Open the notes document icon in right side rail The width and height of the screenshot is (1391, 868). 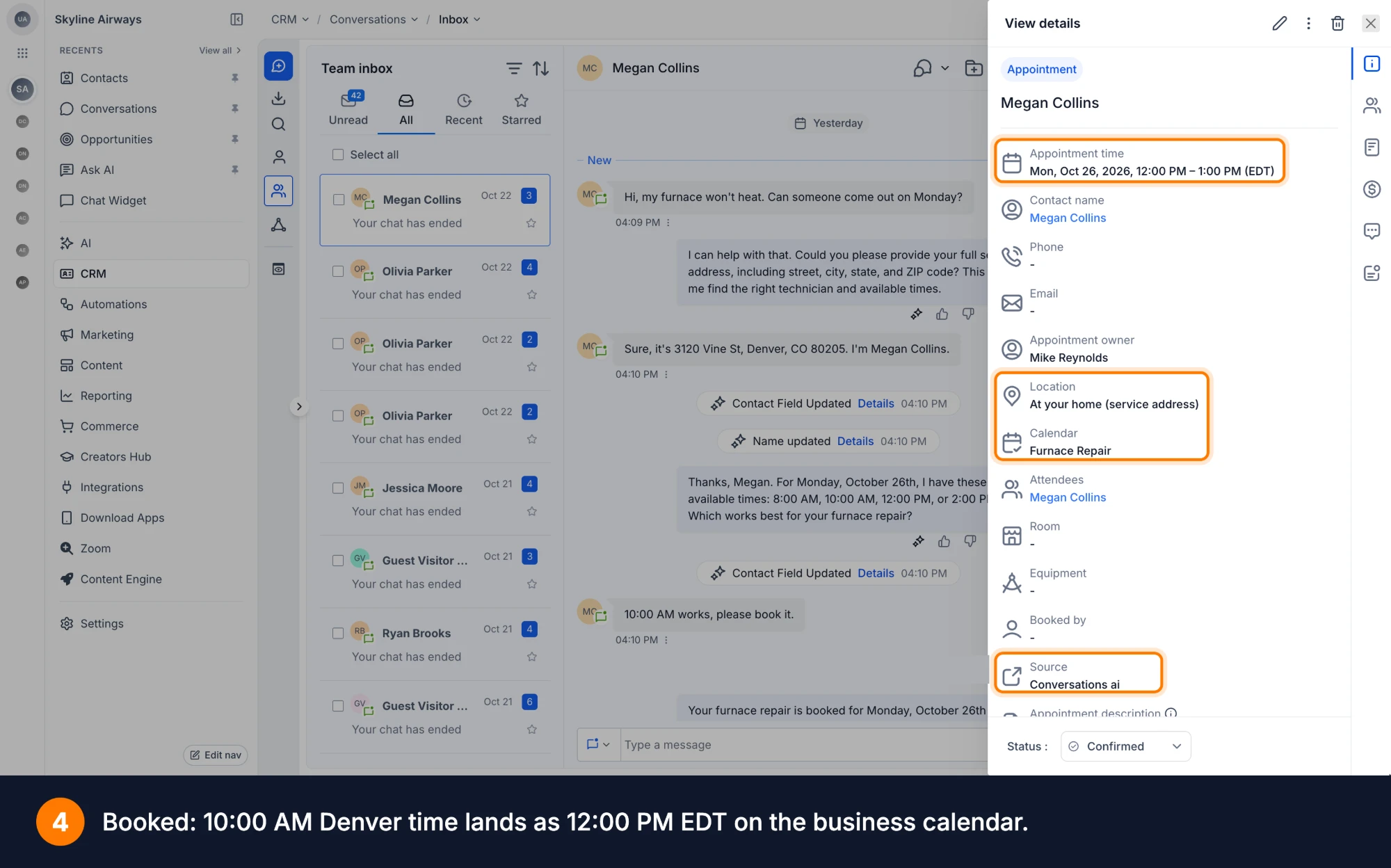(x=1372, y=147)
